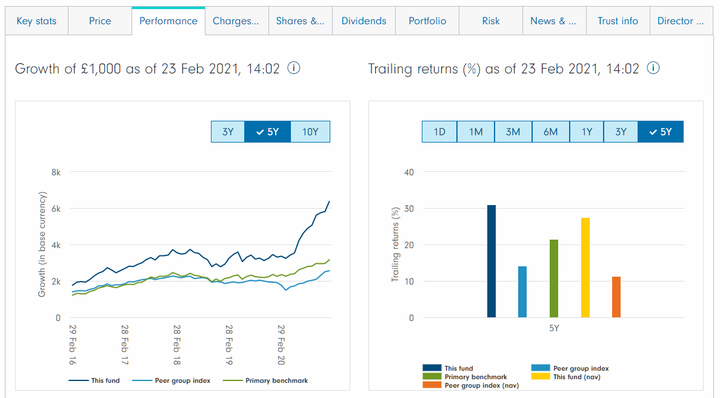Click the light blue Peer group index bar
Screen dimensions: 720x398
pyautogui.click(x=523, y=292)
